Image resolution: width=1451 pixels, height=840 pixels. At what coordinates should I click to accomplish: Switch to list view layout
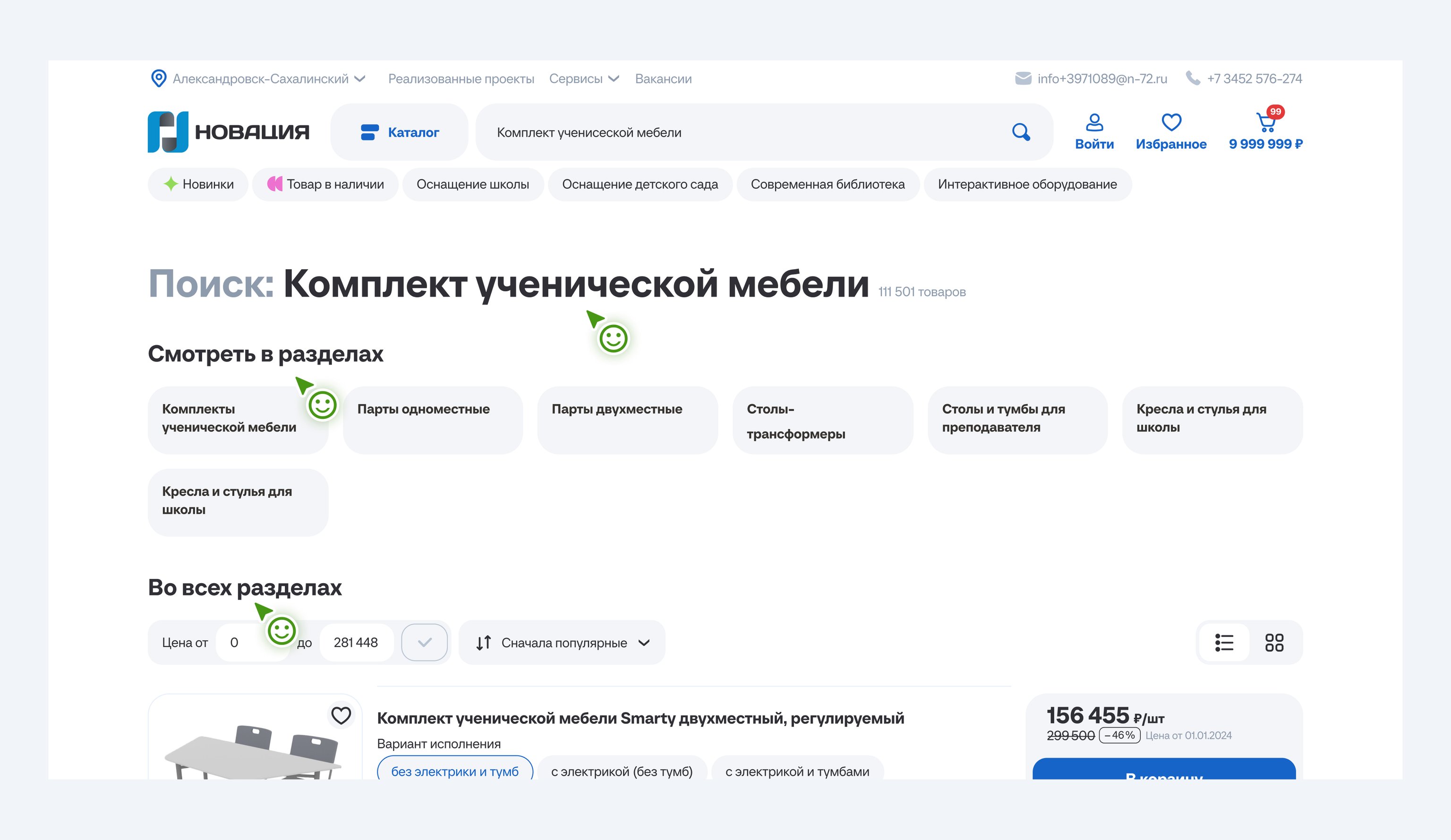1223,643
